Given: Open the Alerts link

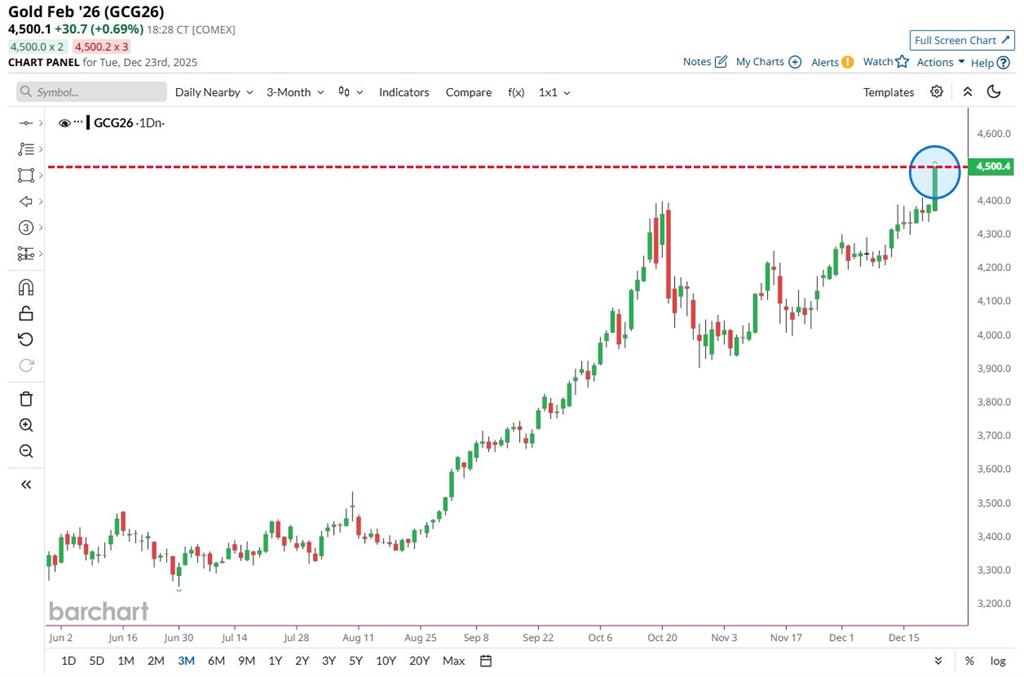Looking at the screenshot, I should [x=832, y=62].
